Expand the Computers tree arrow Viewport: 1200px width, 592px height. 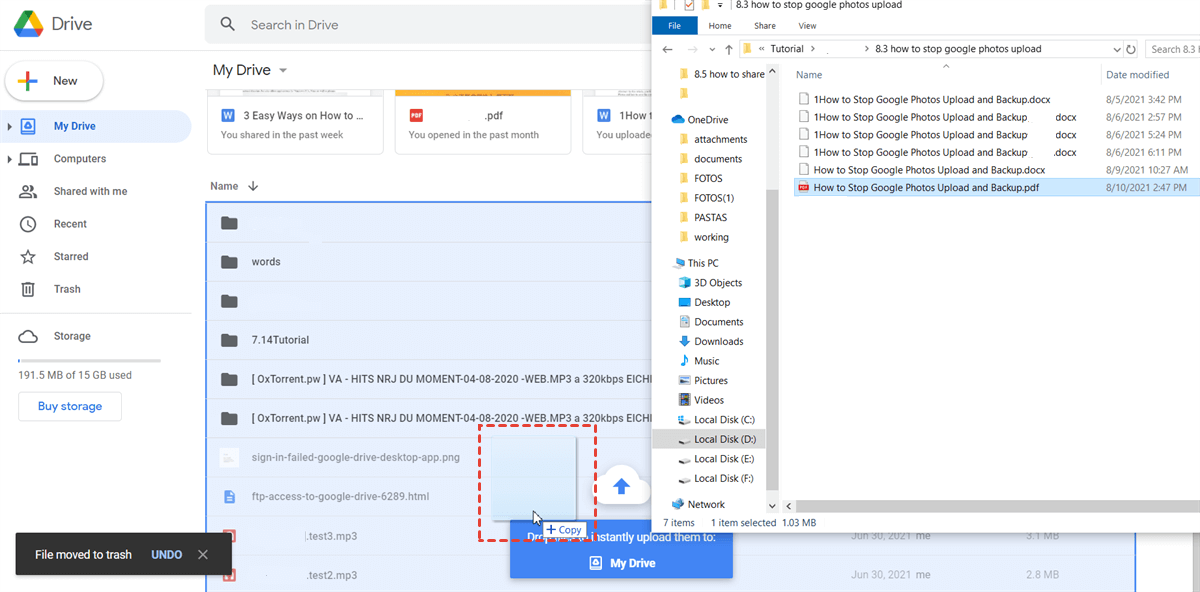[10, 159]
